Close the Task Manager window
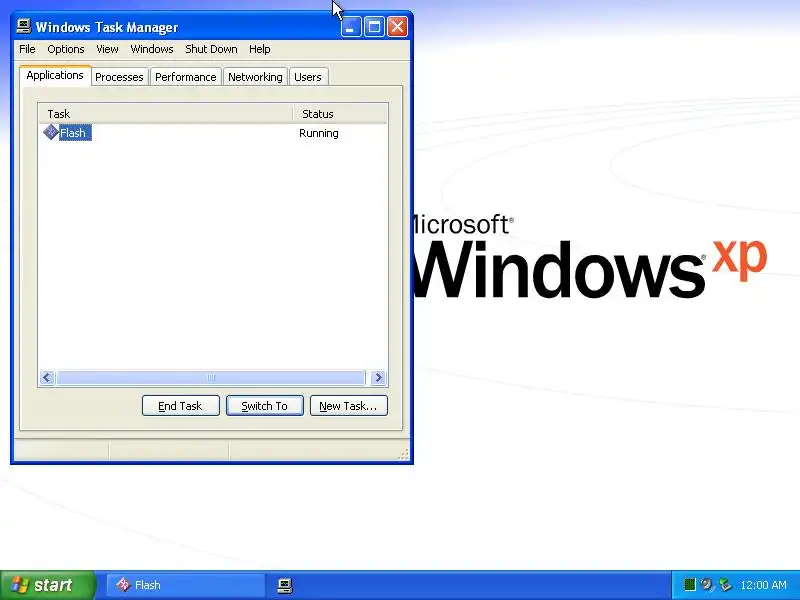This screenshot has width=800, height=600. point(397,27)
